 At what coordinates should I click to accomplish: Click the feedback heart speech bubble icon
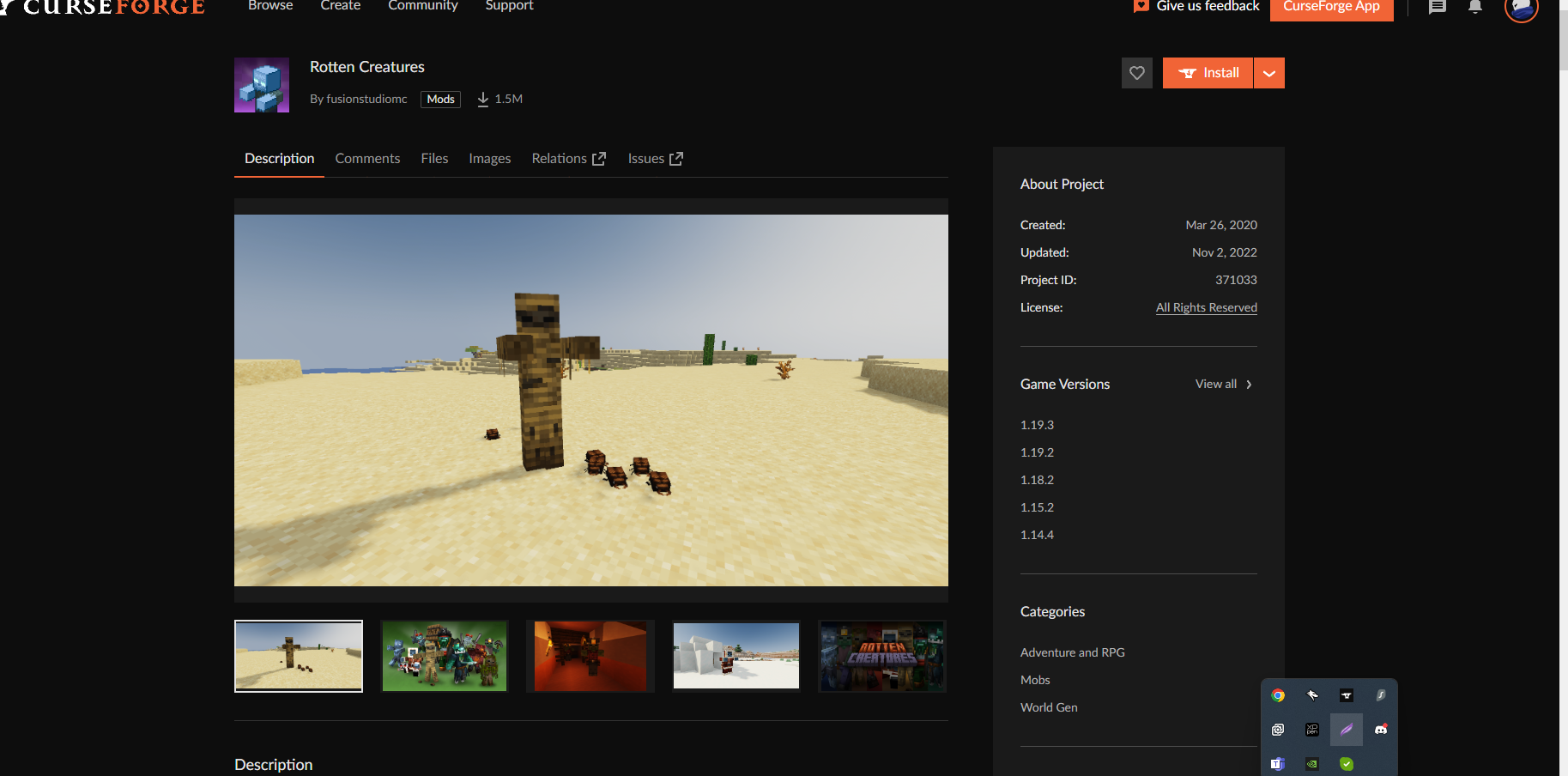(x=1141, y=6)
